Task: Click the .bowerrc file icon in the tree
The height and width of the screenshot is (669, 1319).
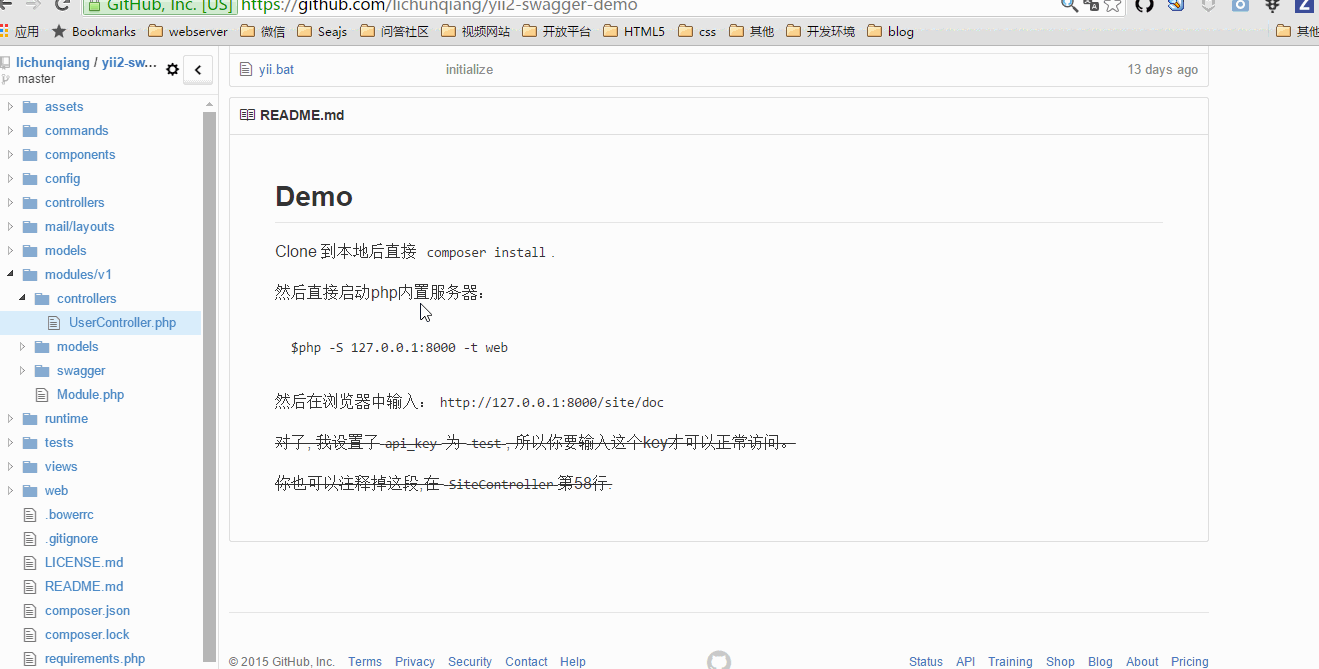Action: [29, 515]
